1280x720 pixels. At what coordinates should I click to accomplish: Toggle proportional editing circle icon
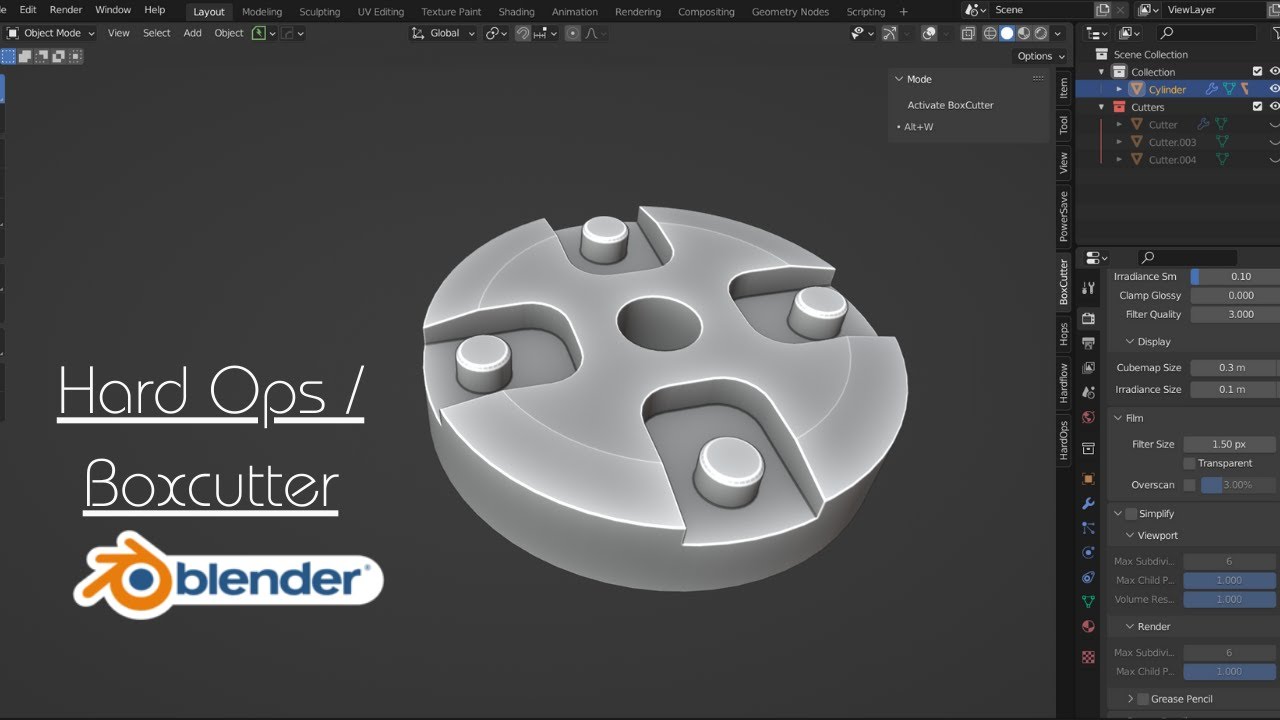(x=573, y=33)
